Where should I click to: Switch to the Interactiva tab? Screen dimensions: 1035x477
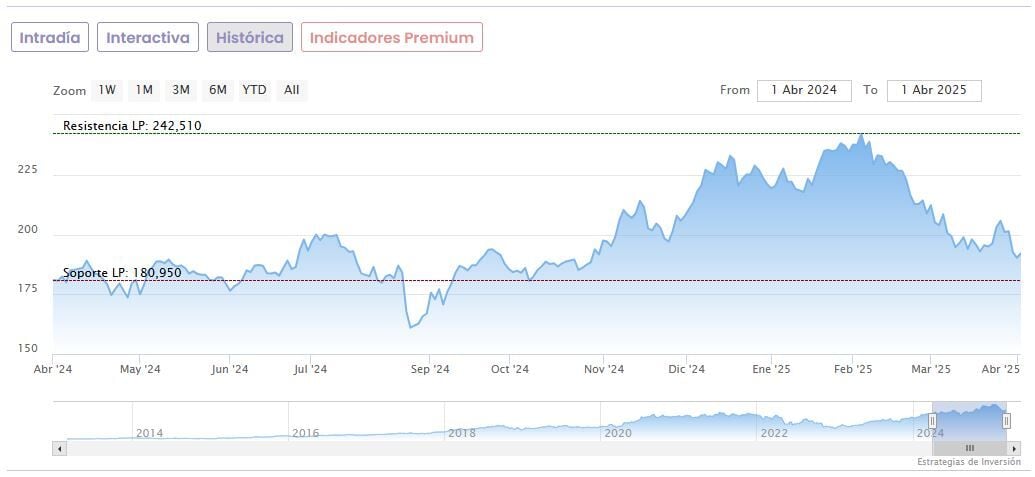[x=148, y=37]
